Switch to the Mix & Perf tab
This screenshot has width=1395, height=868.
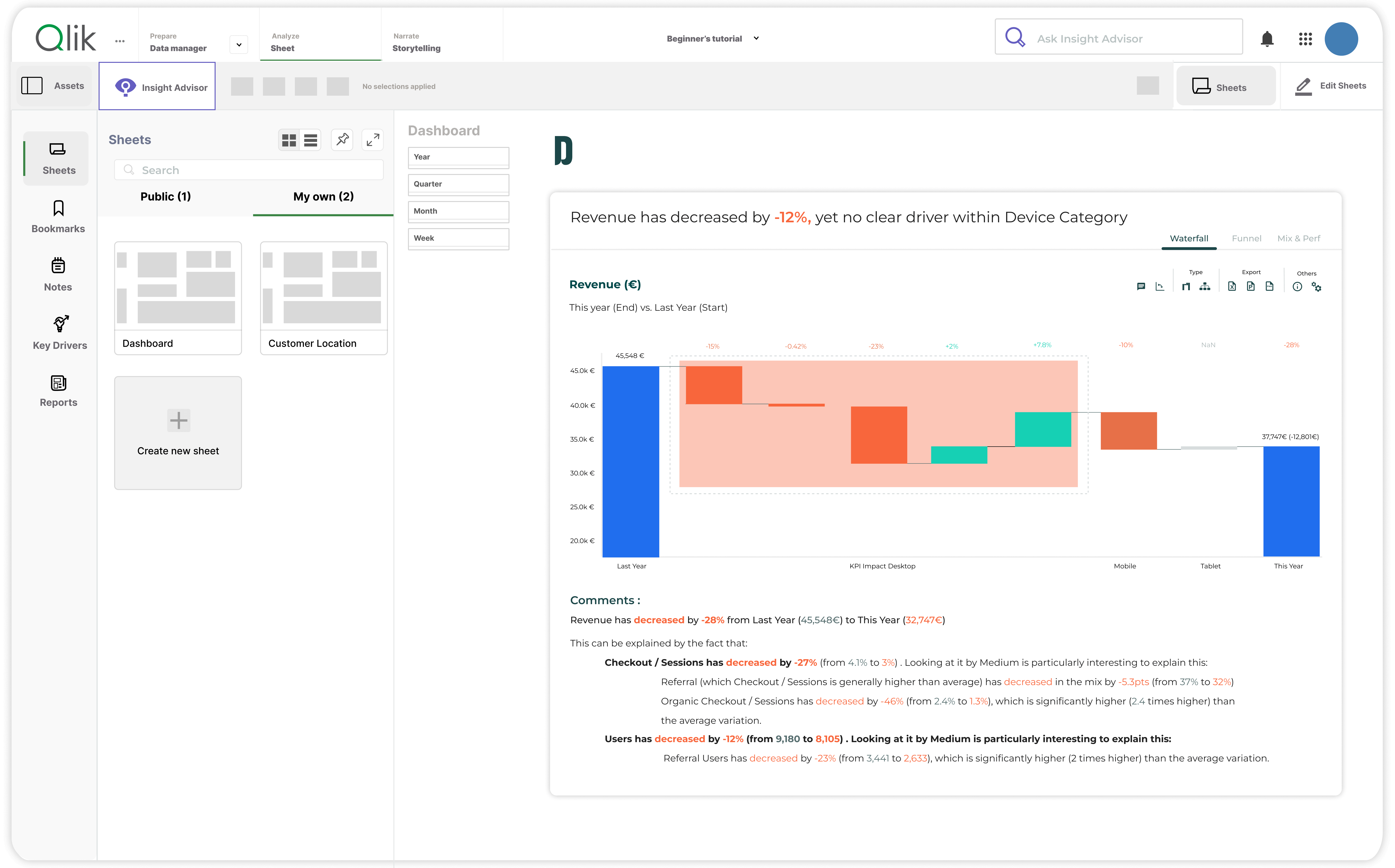click(1299, 239)
